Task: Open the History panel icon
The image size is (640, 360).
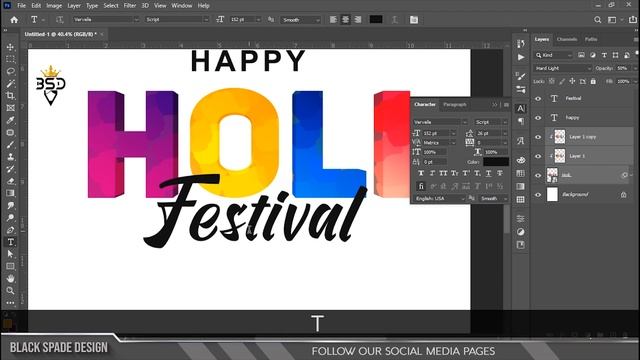Action: 521,44
